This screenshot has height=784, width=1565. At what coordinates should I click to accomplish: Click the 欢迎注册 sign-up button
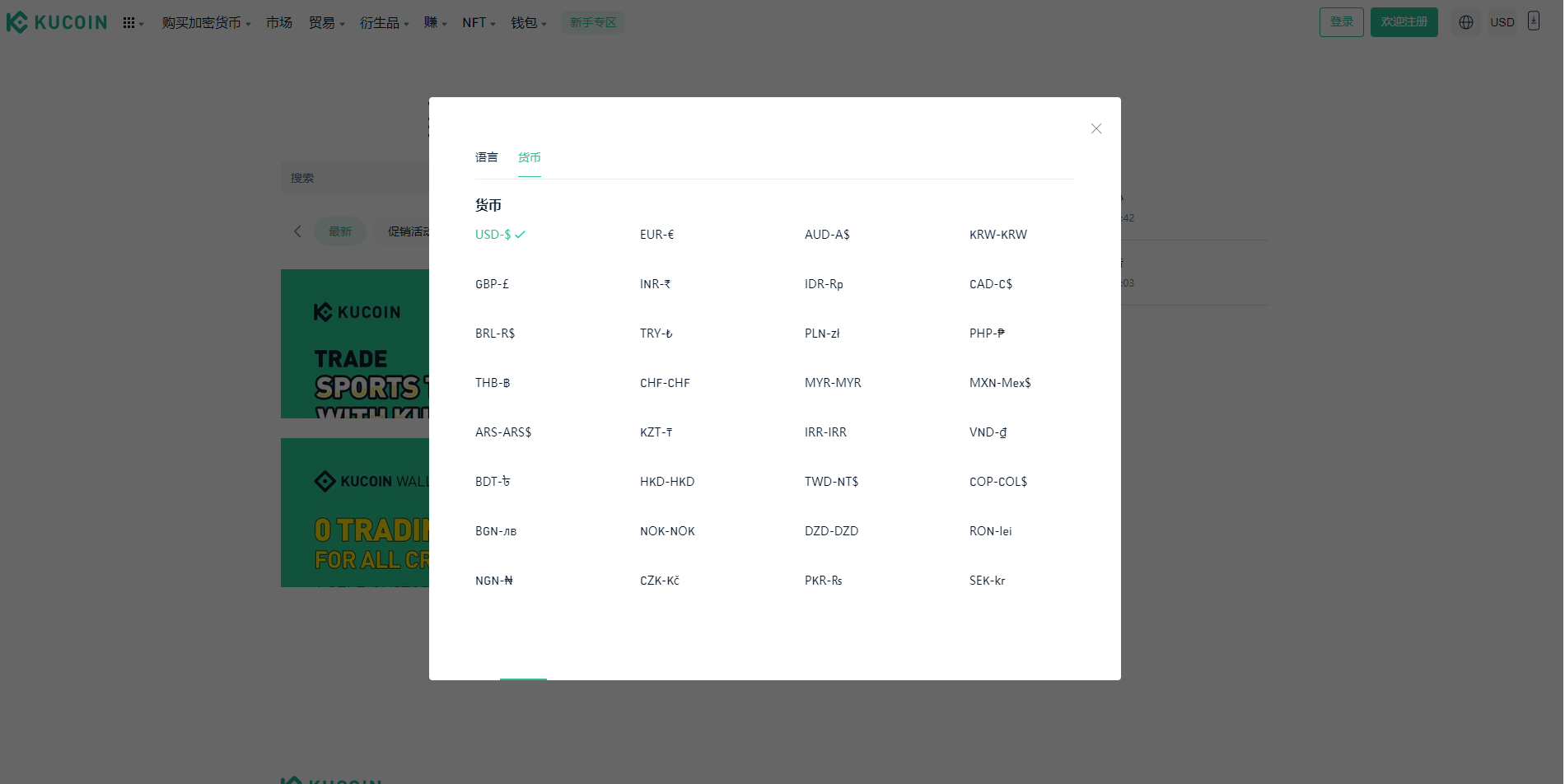coord(1404,22)
